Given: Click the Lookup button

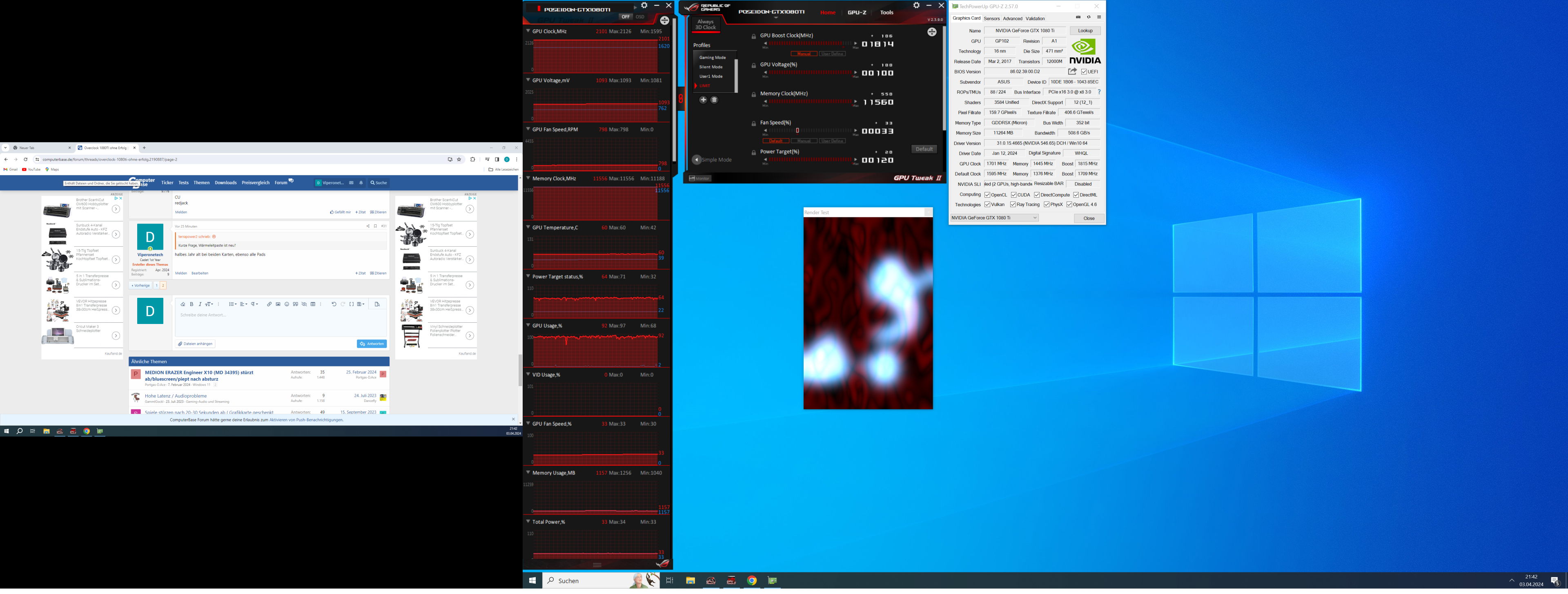Looking at the screenshot, I should pos(1085,31).
